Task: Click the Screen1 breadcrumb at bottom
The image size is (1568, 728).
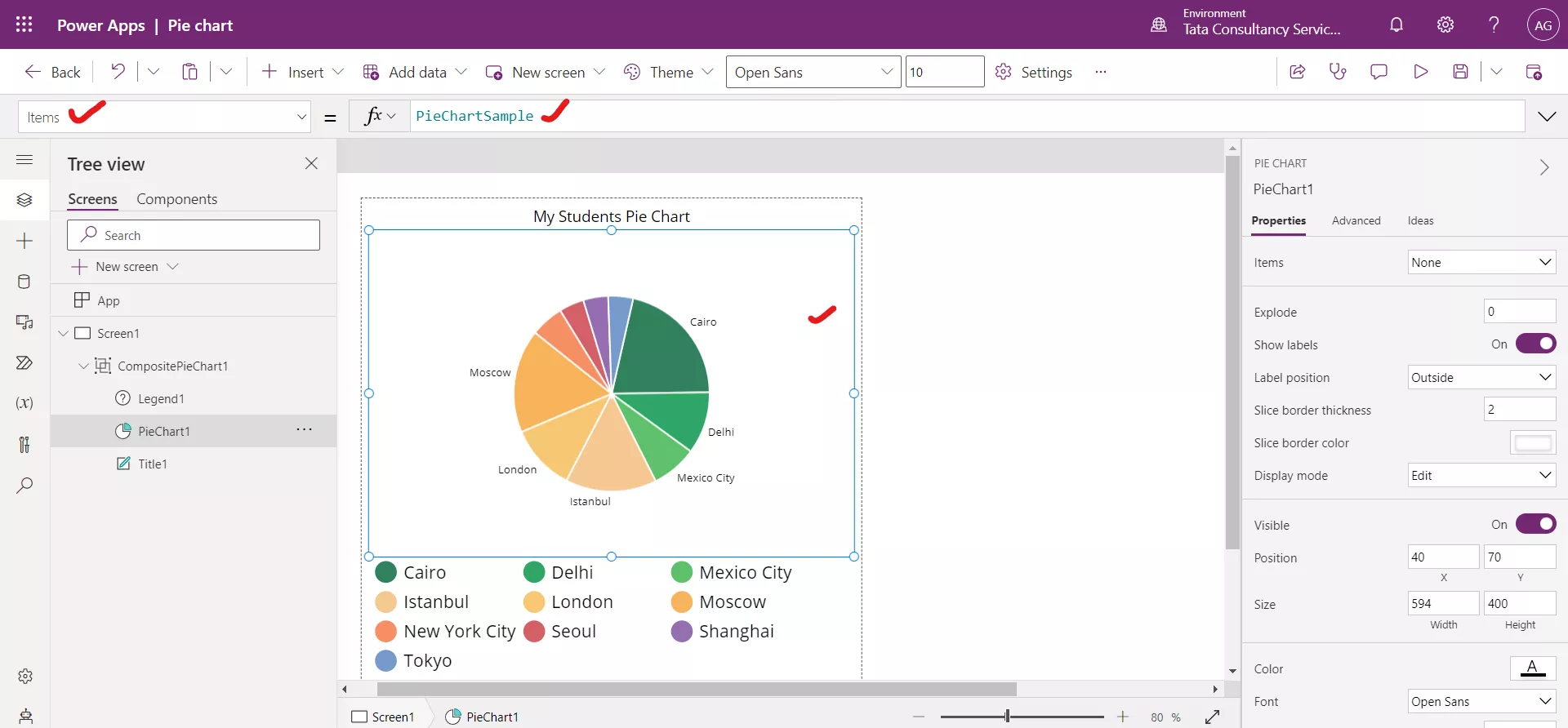Action: 383,717
